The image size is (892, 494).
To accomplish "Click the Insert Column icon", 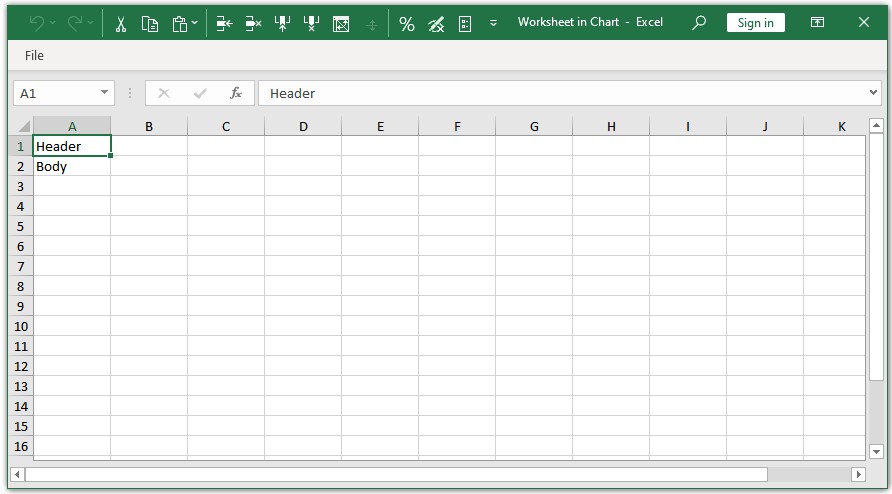I will 282,23.
